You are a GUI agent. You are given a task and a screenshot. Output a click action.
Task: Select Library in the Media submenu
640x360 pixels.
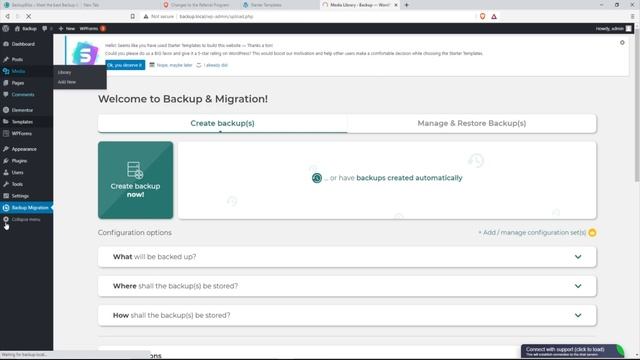coord(64,72)
